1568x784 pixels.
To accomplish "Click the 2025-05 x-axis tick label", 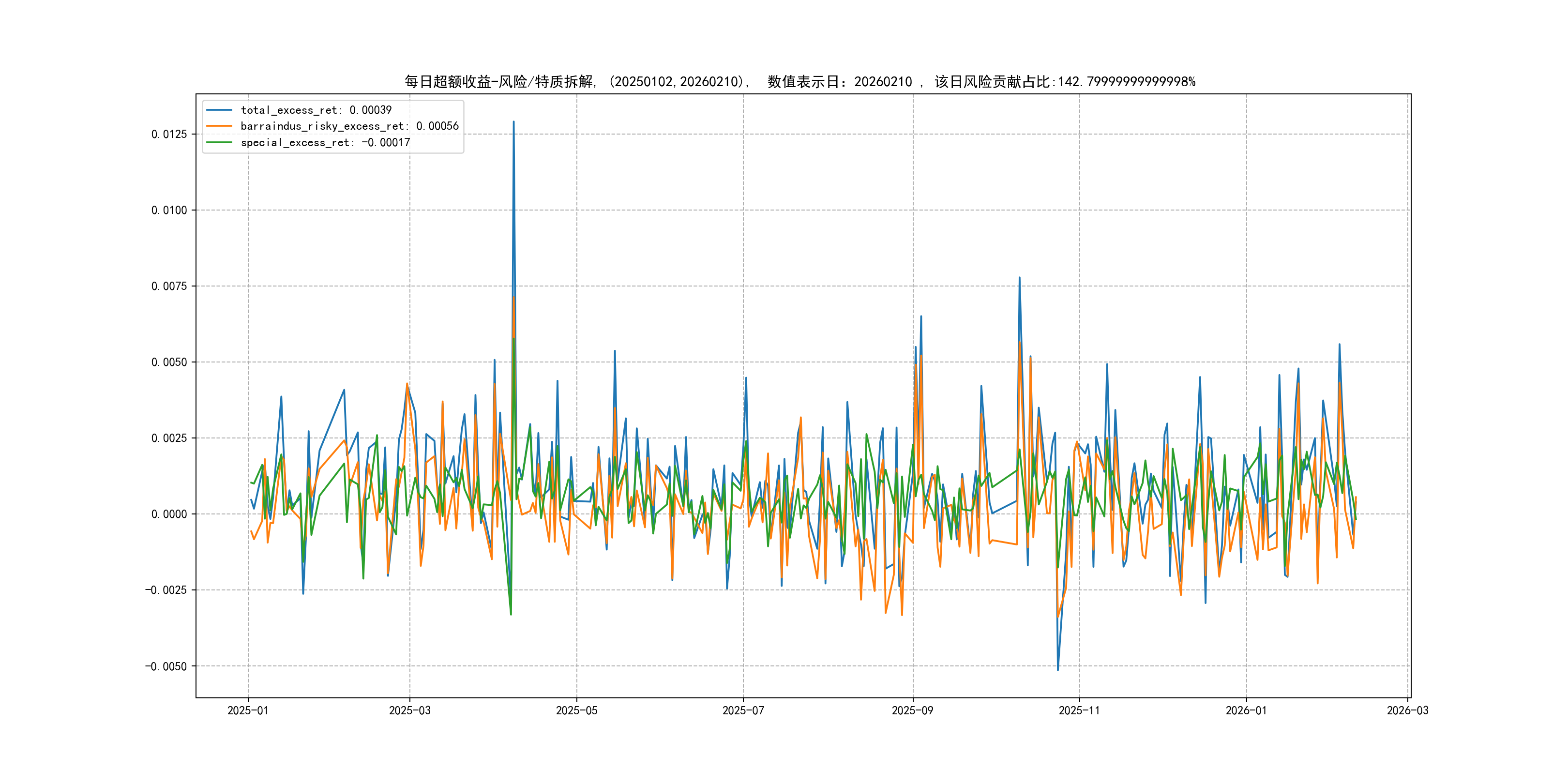I will (x=576, y=710).
